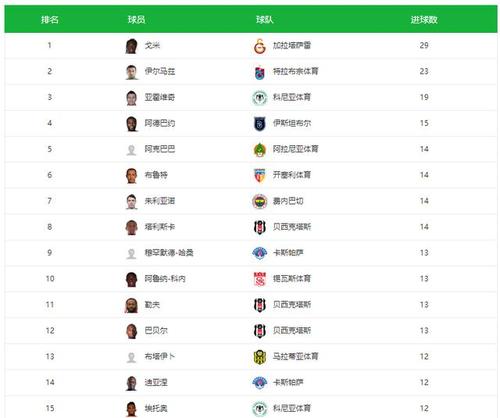Click the Beşiktaş logo in rank 8 row
Image resolution: width=500 pixels, height=418 pixels.
(260, 227)
